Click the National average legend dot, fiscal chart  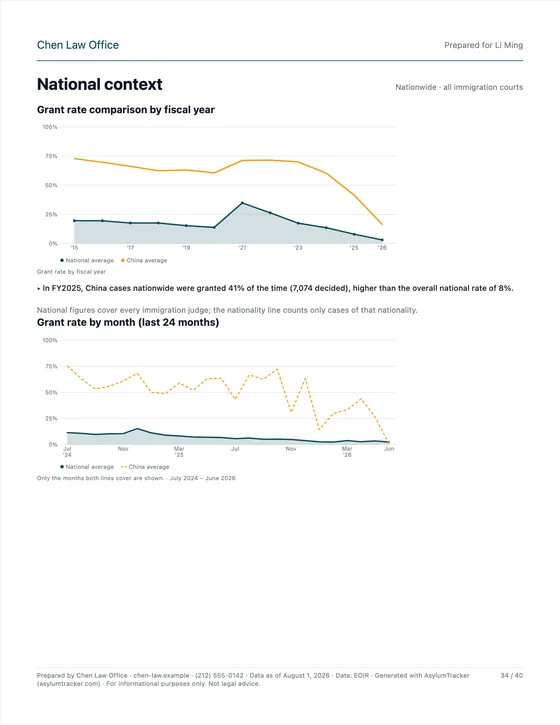tap(62, 260)
